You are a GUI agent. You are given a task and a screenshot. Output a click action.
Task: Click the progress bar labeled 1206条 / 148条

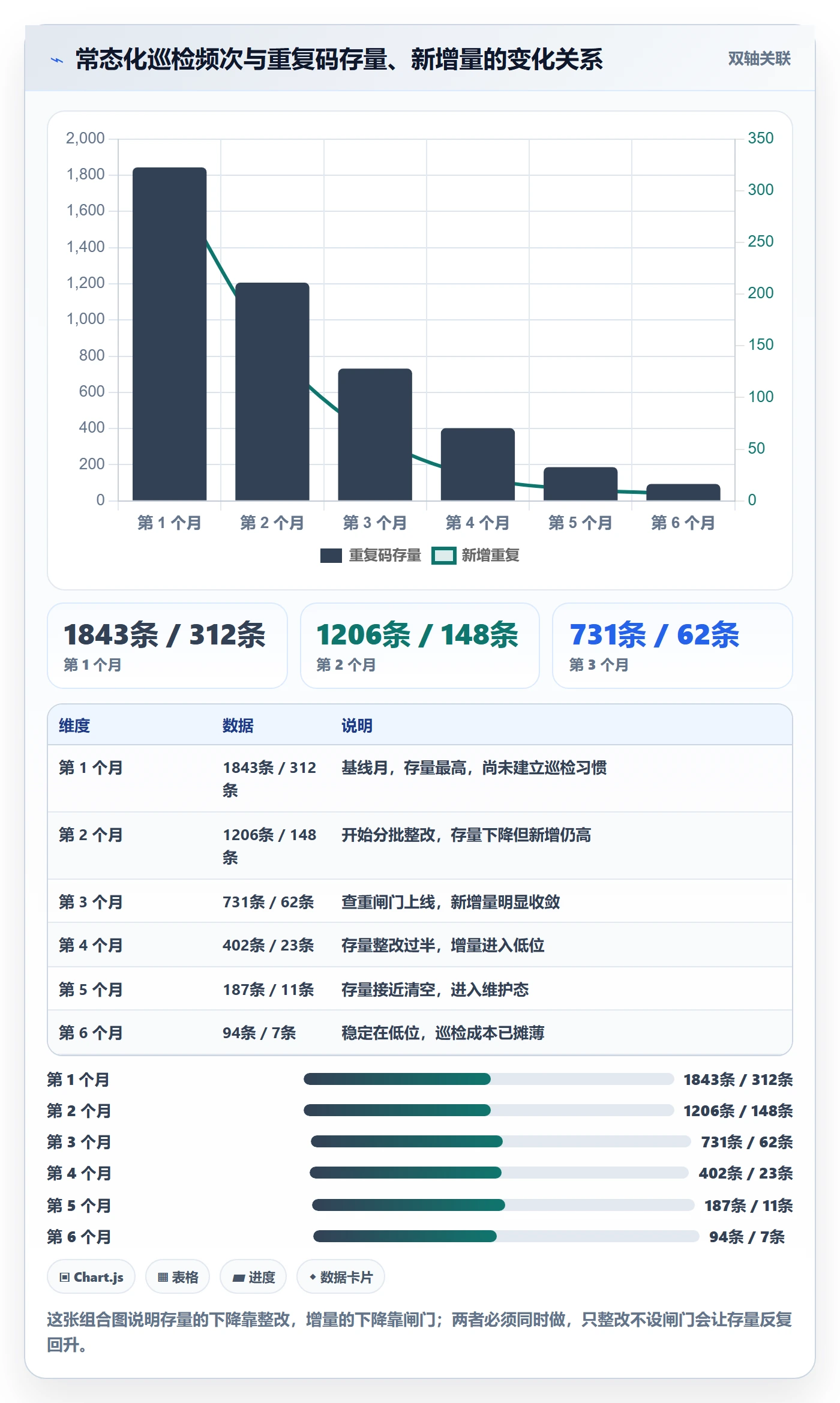489,1110
